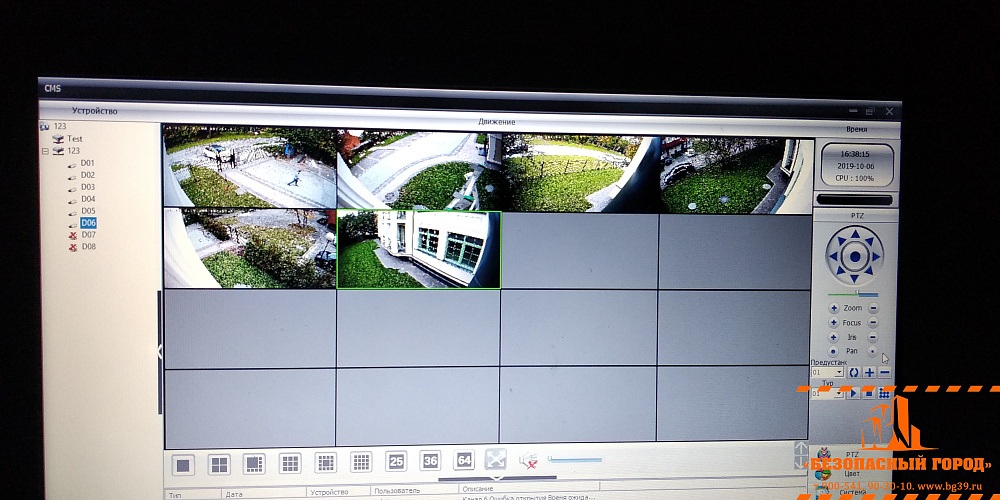Viewport: 1000px width, 500px height.
Task: Select disconnected channel D07
Action: [89, 235]
